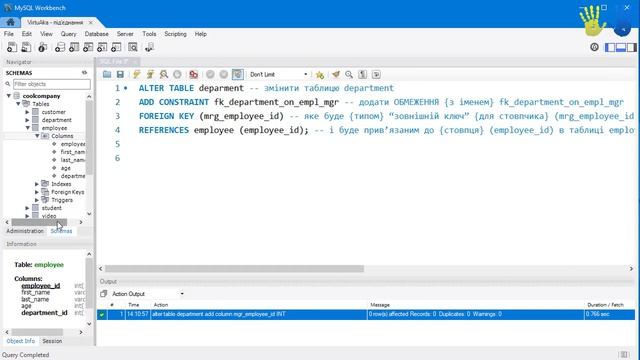The width and height of the screenshot is (640, 360).
Task: Open the View menu
Action: 46,34
